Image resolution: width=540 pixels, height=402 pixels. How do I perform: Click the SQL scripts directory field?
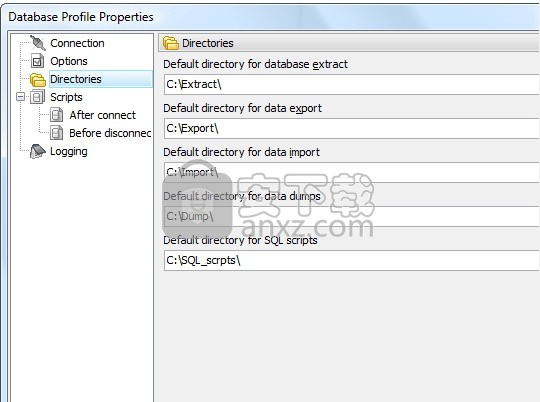[351, 260]
